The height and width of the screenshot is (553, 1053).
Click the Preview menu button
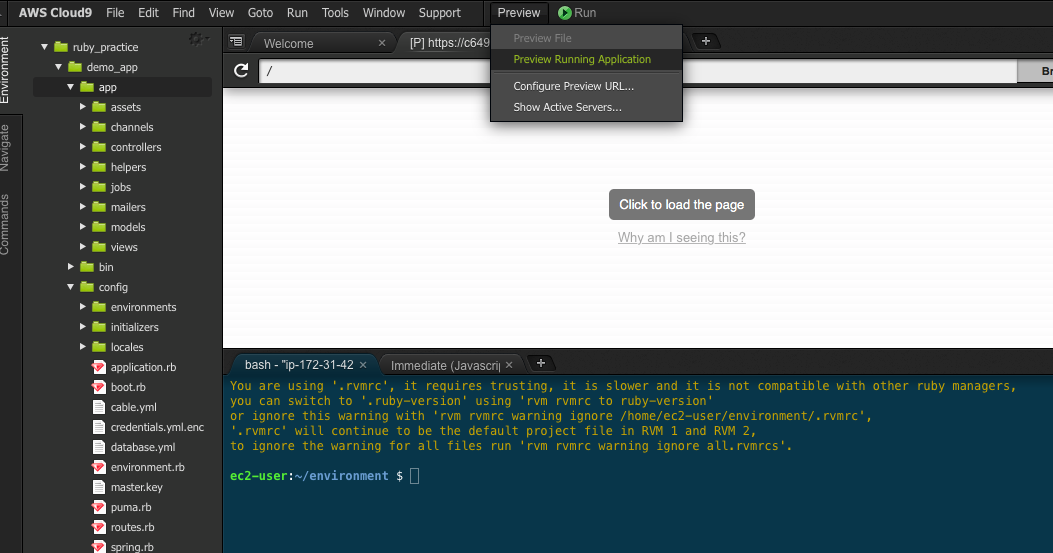coord(518,13)
